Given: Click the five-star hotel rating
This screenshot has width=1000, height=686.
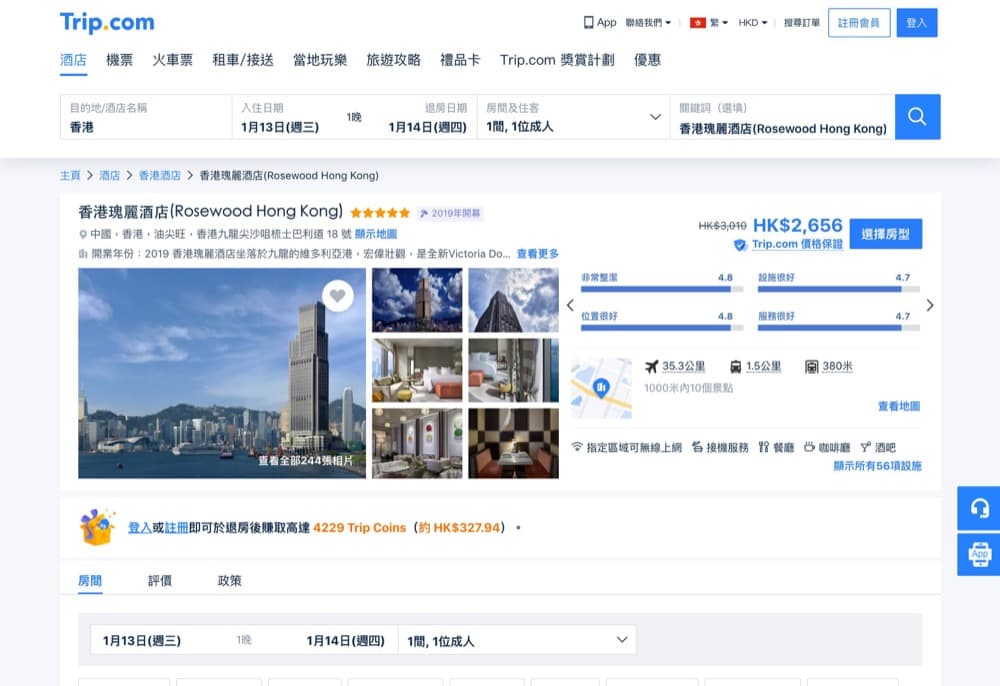Looking at the screenshot, I should (x=380, y=213).
